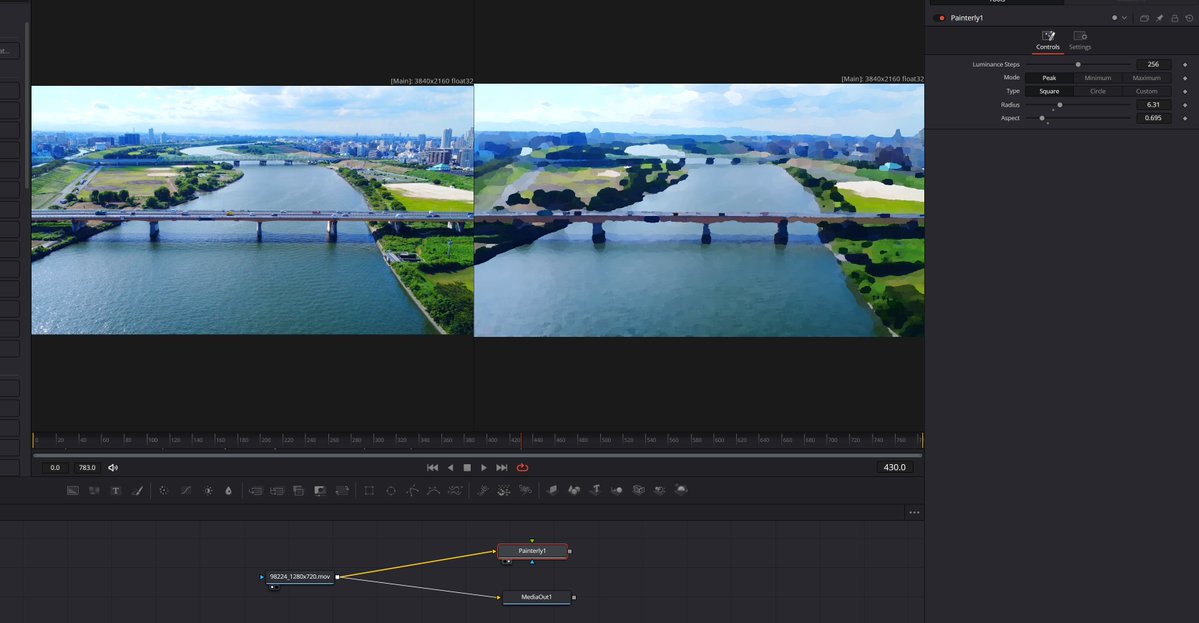Add a Spot Light node from the toolbar

[659, 490]
